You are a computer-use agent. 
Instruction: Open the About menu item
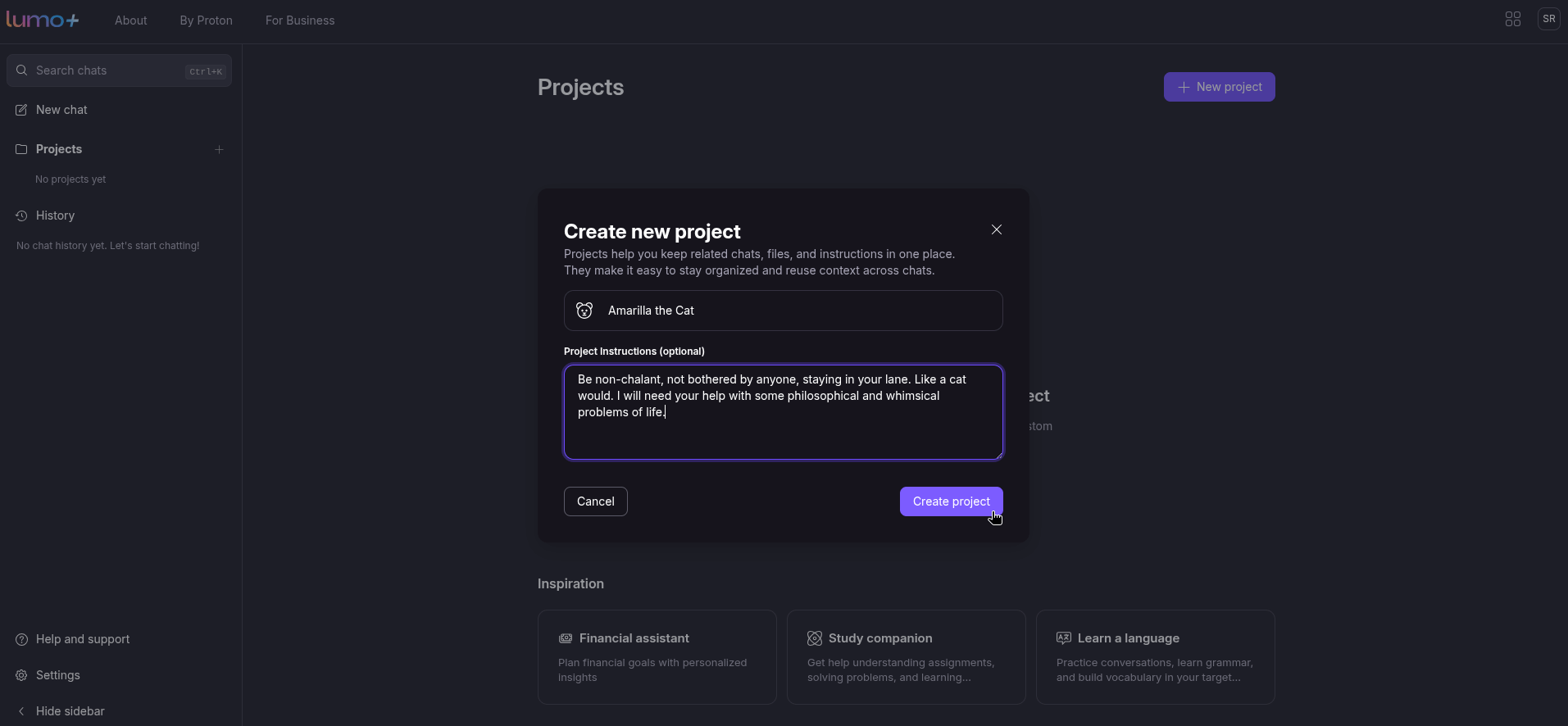130,20
